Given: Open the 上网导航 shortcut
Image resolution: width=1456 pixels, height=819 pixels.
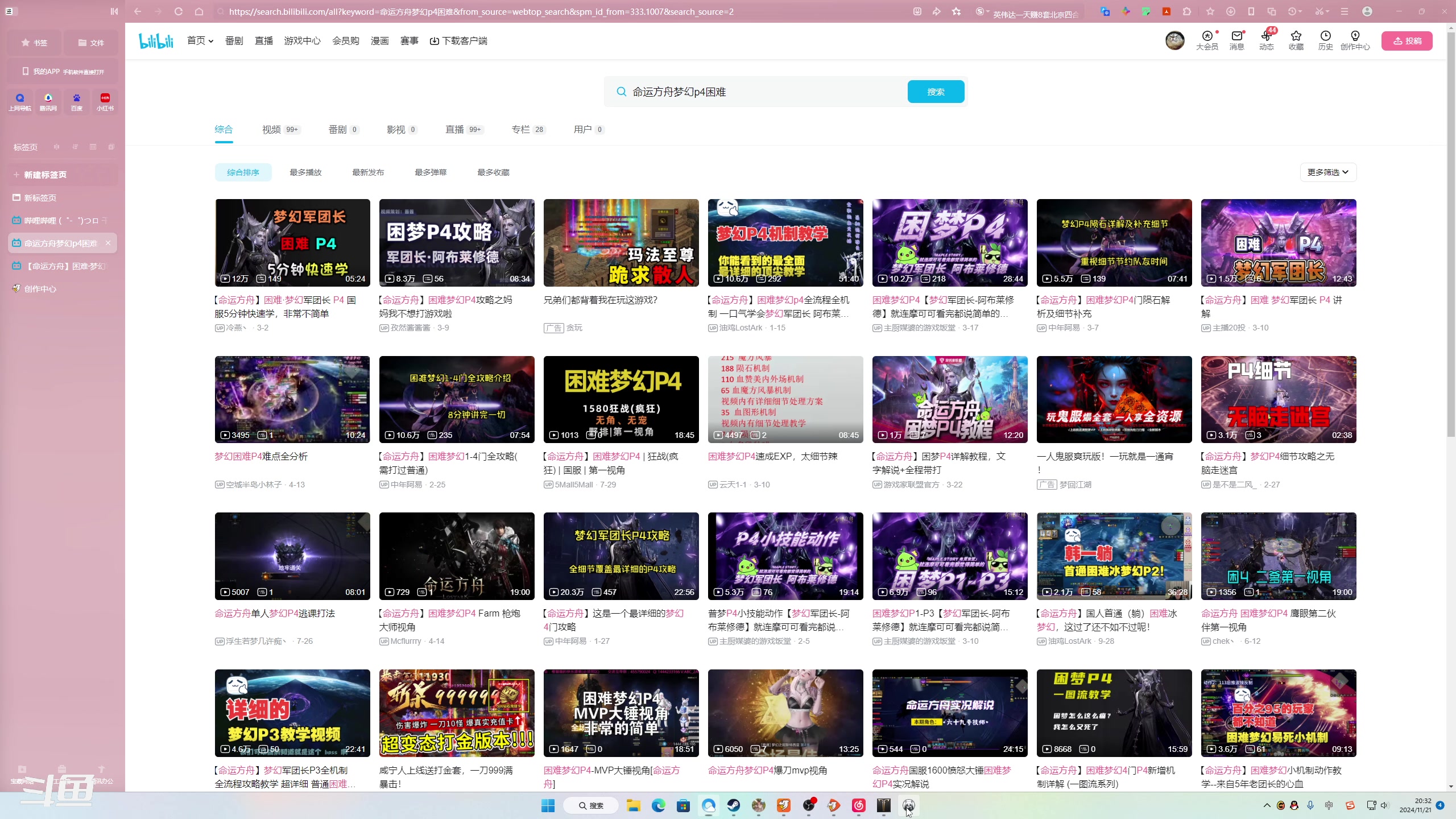Looking at the screenshot, I should pos(20,102).
